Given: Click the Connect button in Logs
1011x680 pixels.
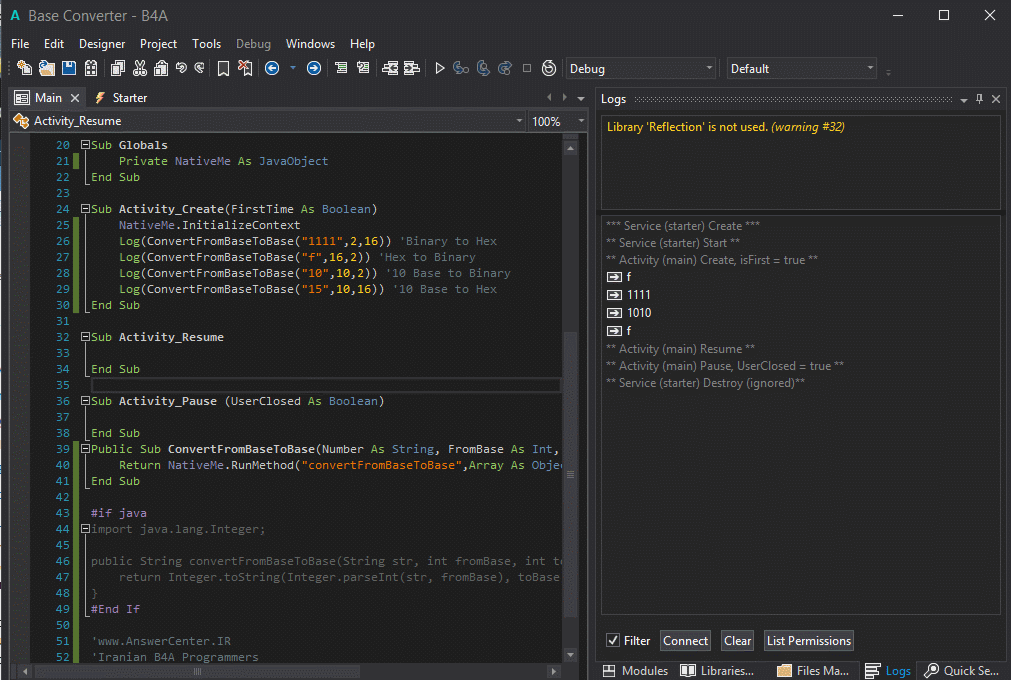Looking at the screenshot, I should 685,641.
